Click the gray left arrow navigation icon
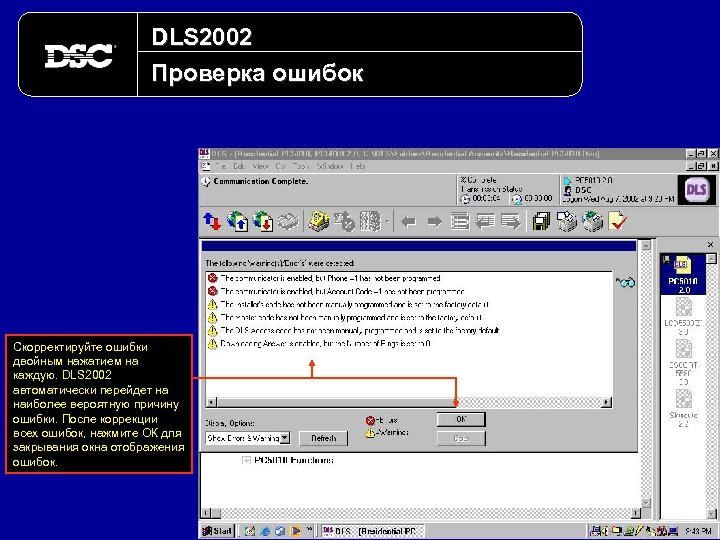Screen dimensions: 720x540 coord(408,222)
